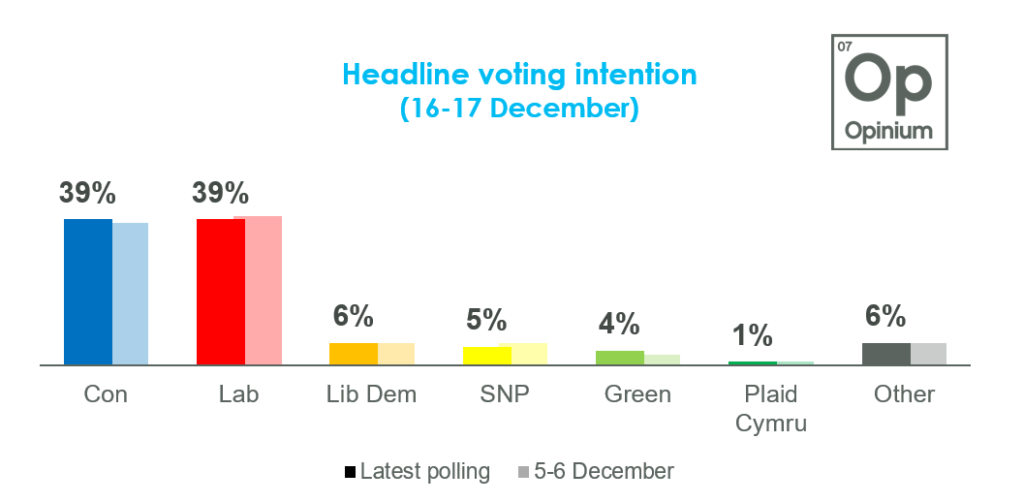Click the Lab axis label
1024x503 pixels.
pyautogui.click(x=238, y=394)
